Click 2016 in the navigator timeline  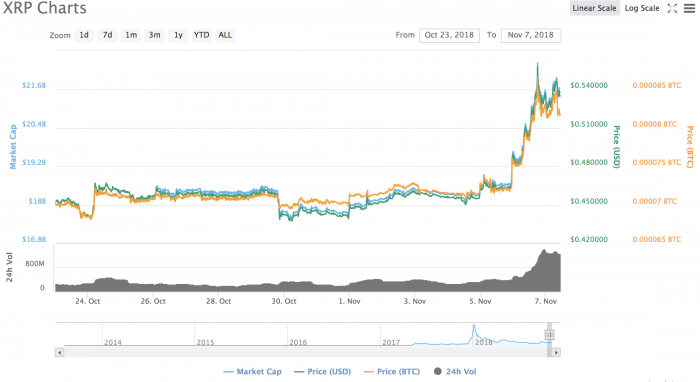tap(298, 342)
